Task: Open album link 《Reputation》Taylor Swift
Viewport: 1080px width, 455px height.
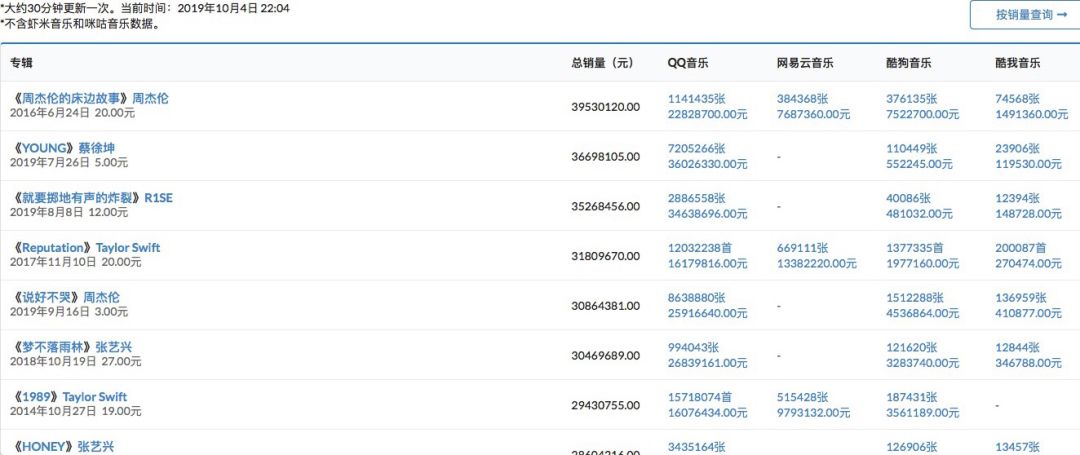Action: coord(85,247)
